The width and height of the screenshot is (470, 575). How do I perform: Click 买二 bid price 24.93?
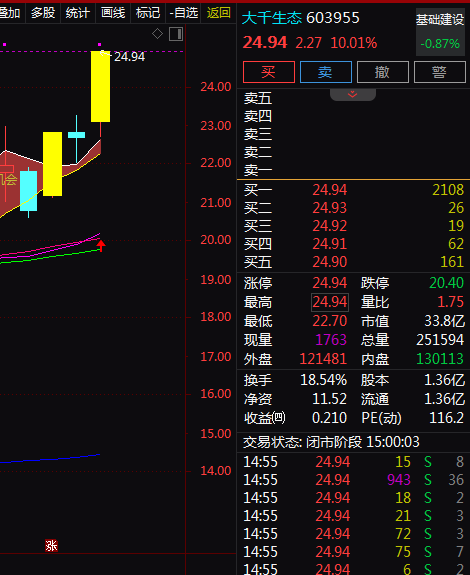click(330, 208)
